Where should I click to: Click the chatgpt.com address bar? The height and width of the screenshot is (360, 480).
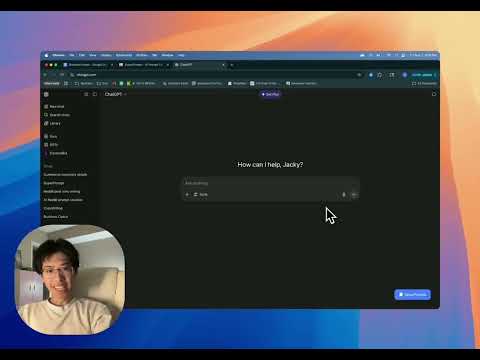(213, 75)
